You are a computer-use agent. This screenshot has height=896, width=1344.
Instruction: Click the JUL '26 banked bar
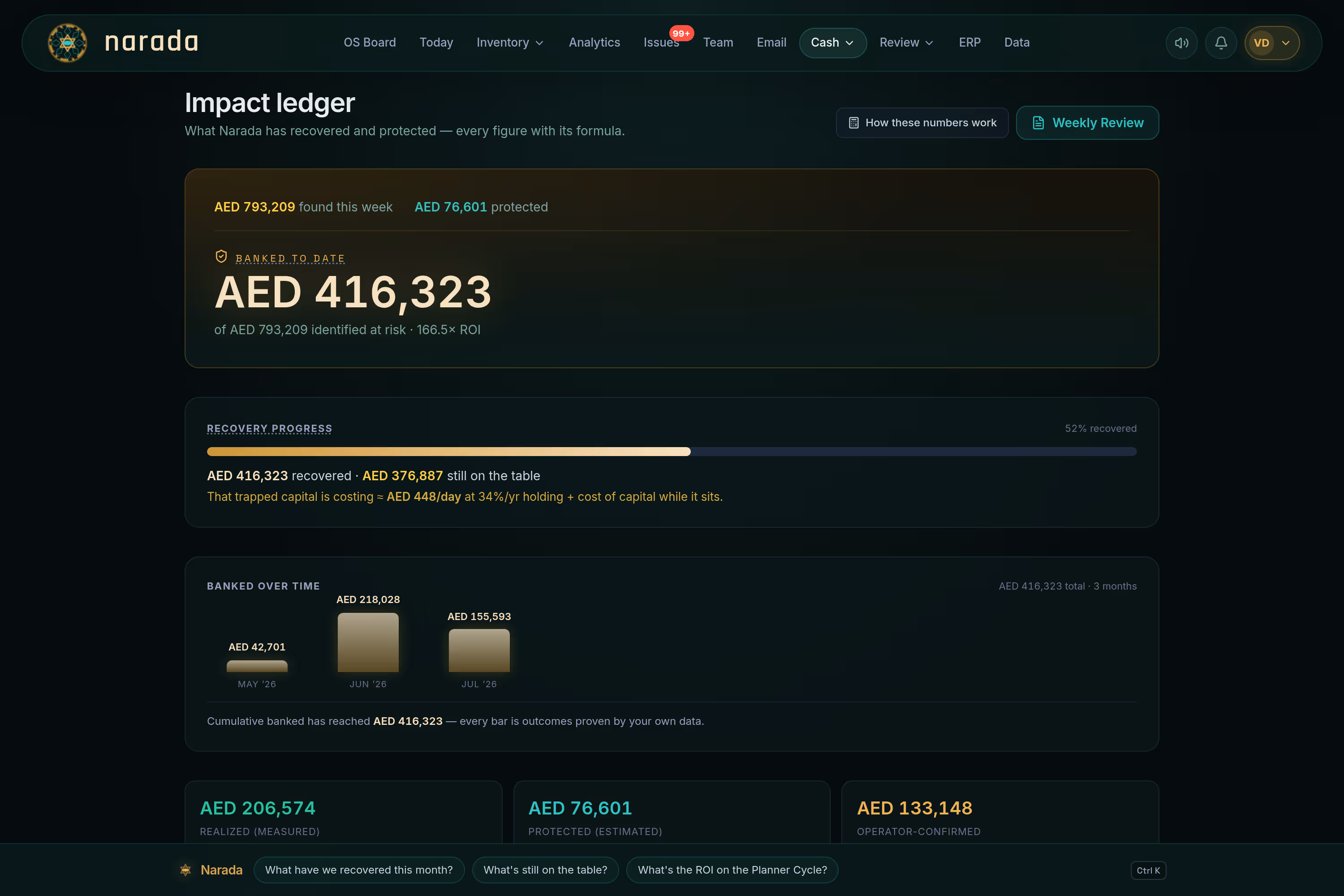479,650
